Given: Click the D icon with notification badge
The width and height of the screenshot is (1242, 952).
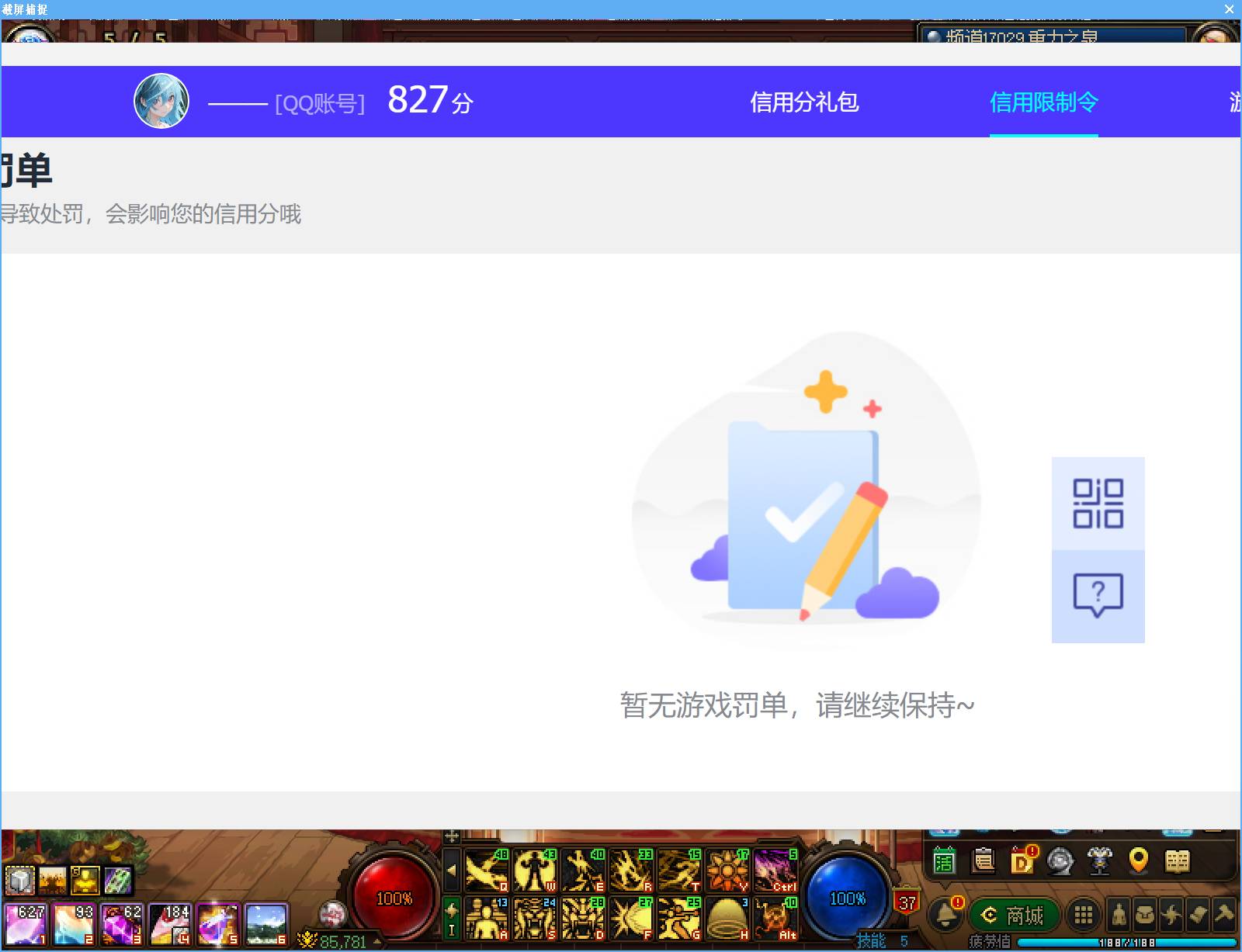Looking at the screenshot, I should tap(1022, 860).
